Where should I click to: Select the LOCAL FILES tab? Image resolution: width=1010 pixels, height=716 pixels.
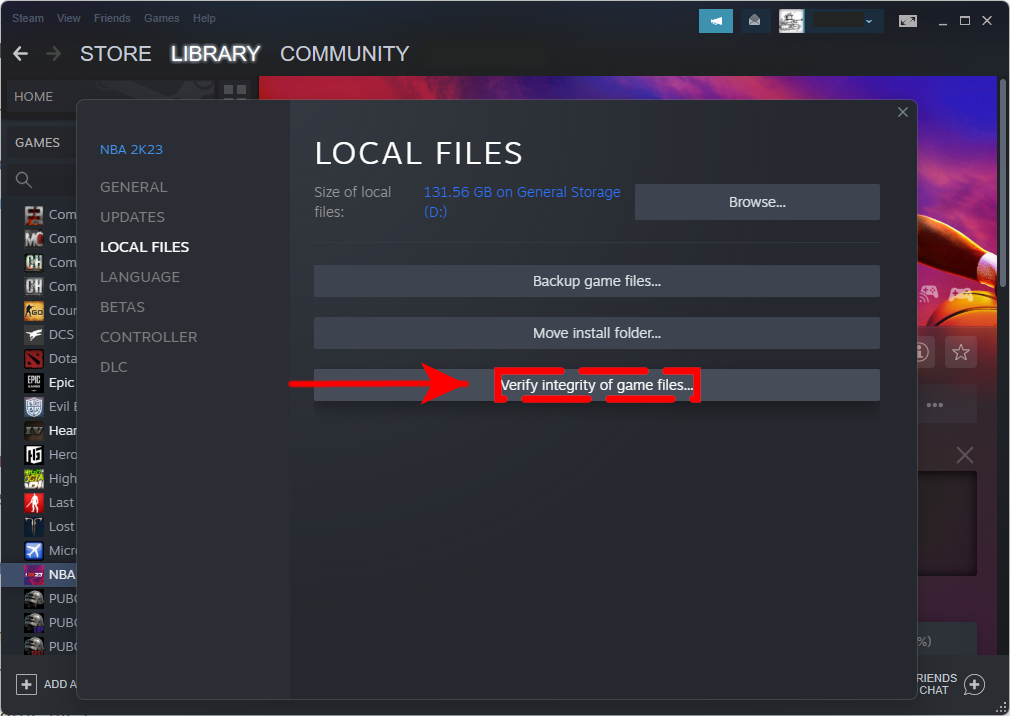[144, 247]
